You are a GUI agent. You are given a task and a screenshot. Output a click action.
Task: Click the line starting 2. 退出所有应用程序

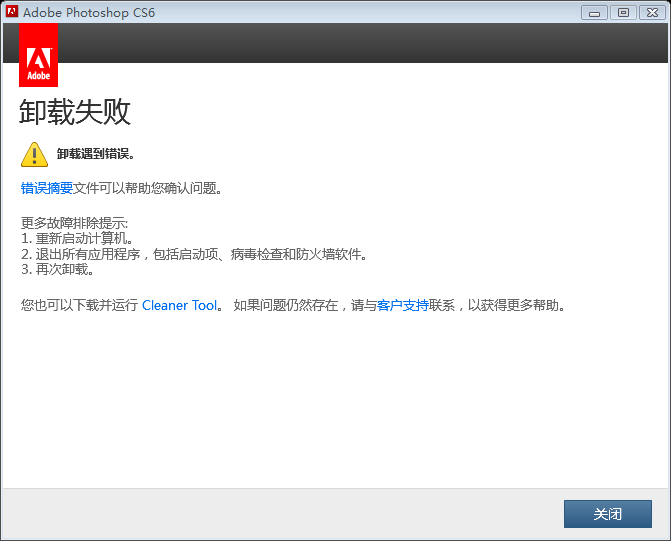click(x=195, y=254)
